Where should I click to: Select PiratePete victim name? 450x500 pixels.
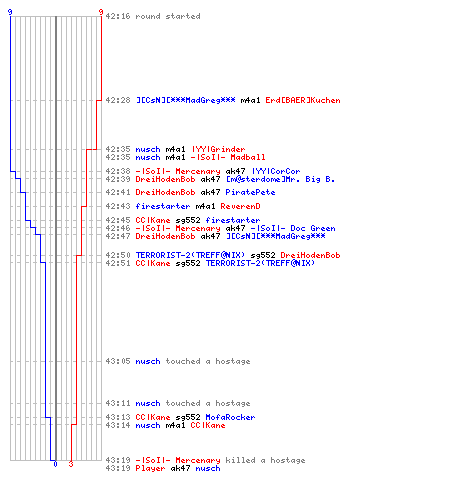pos(250,192)
